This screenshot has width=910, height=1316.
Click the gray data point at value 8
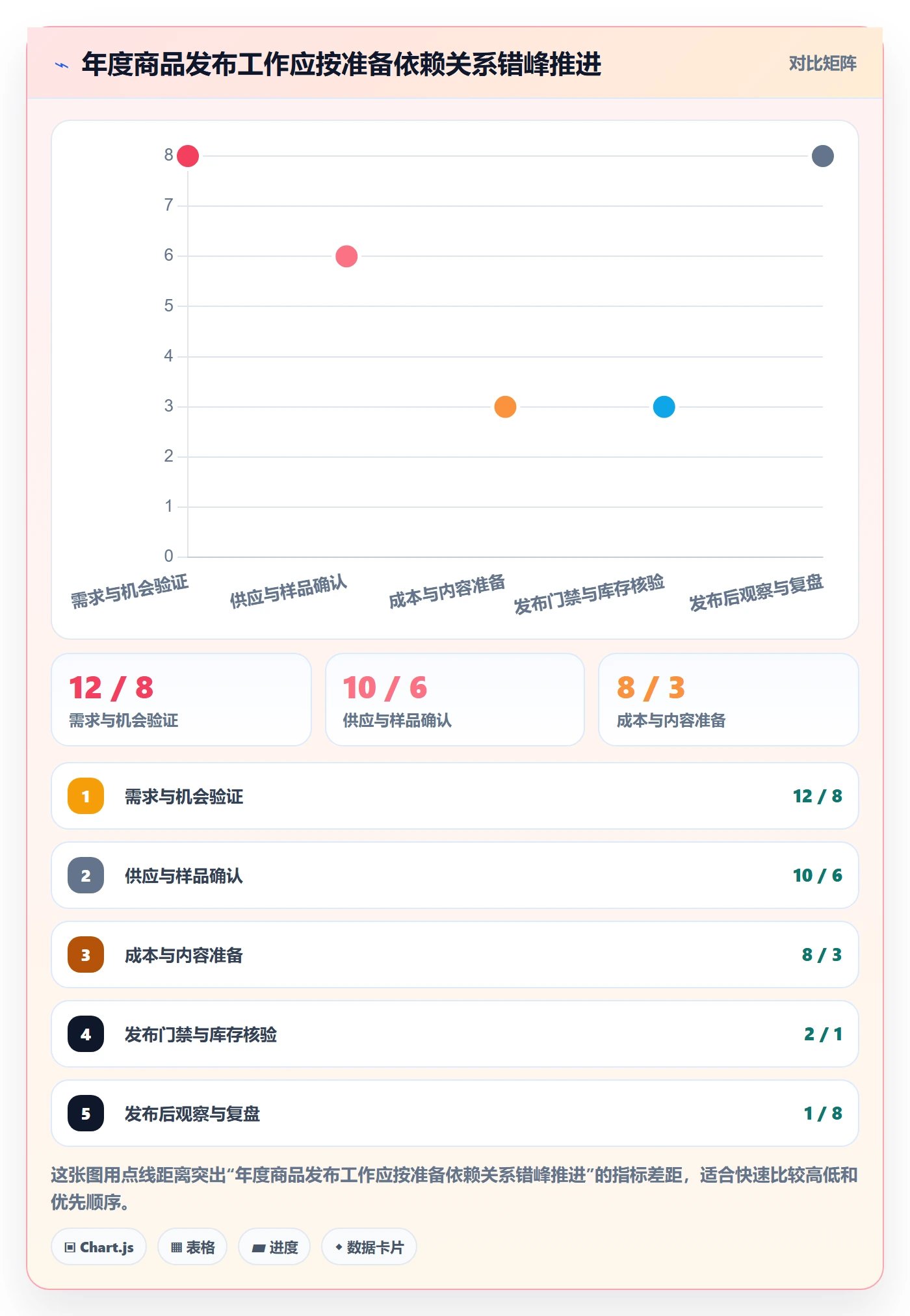823,156
